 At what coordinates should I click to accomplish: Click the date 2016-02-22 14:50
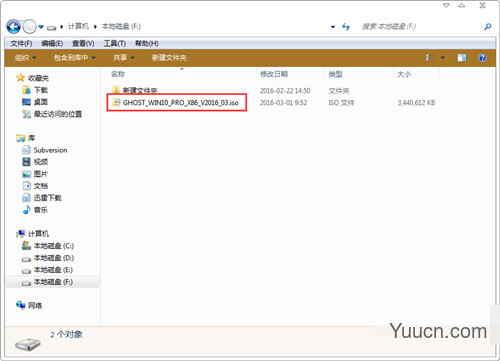(285, 90)
